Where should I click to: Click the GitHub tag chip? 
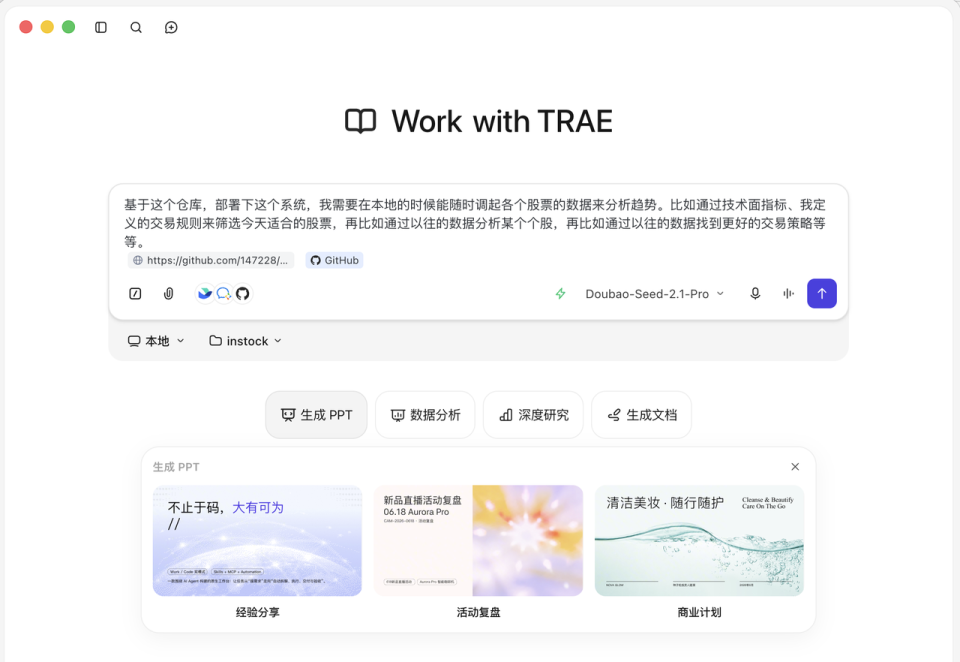pos(334,260)
